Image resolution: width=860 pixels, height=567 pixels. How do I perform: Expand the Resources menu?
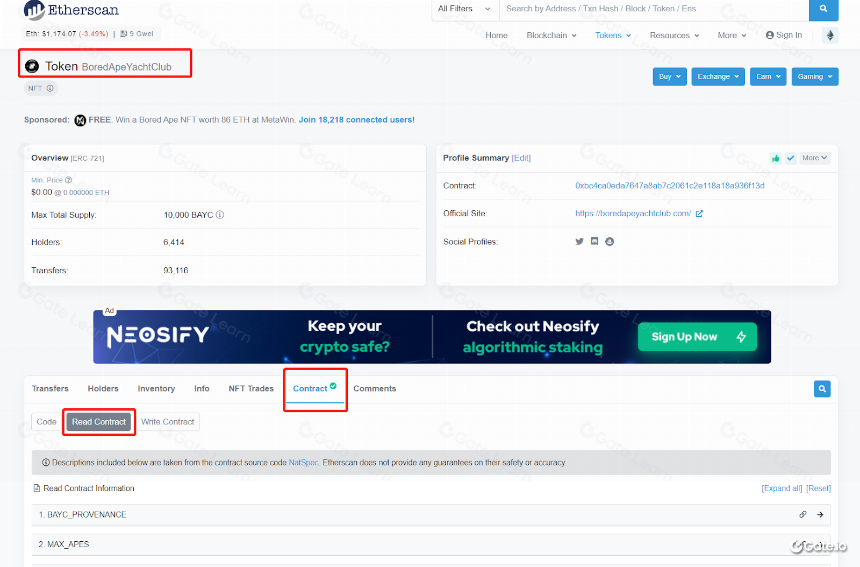pos(674,35)
